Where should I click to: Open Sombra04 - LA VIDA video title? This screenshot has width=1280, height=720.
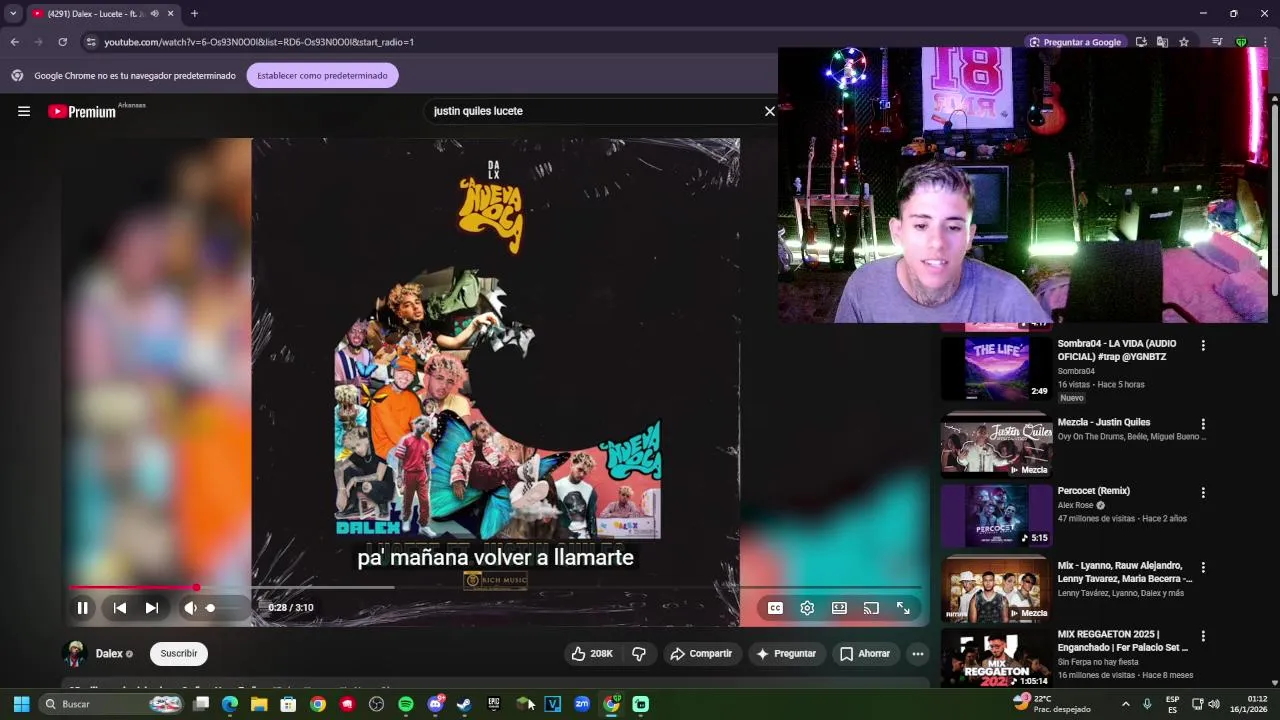pyautogui.click(x=1116, y=350)
